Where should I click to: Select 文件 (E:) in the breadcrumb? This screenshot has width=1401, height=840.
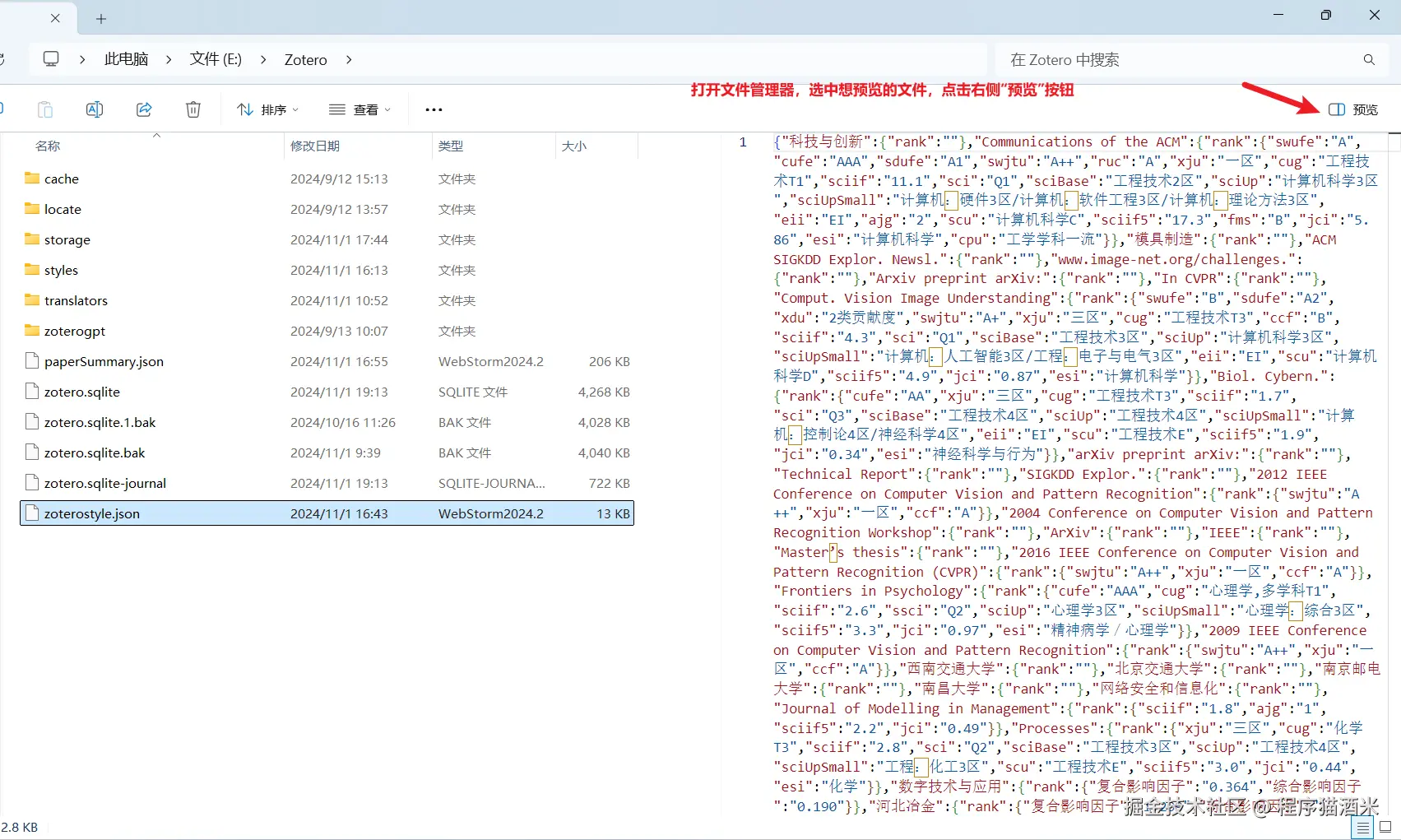216,59
